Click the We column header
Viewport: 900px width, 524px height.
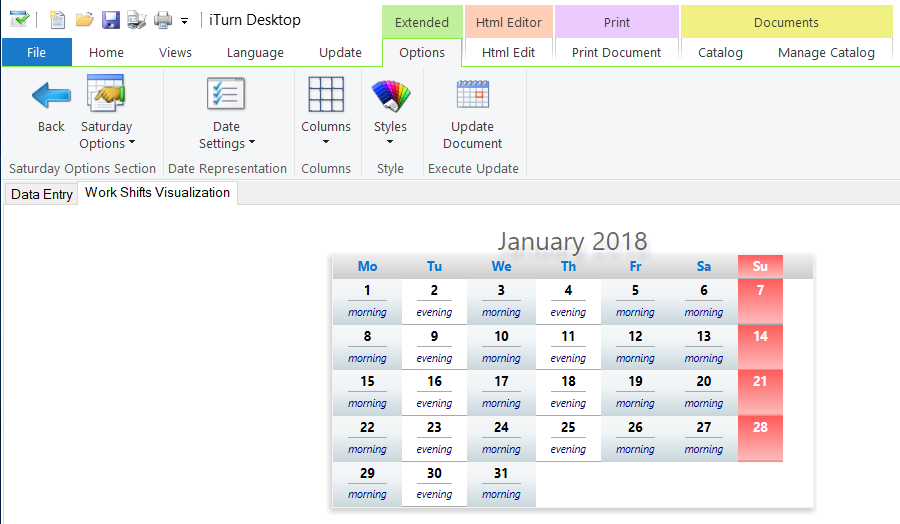pyautogui.click(x=501, y=266)
